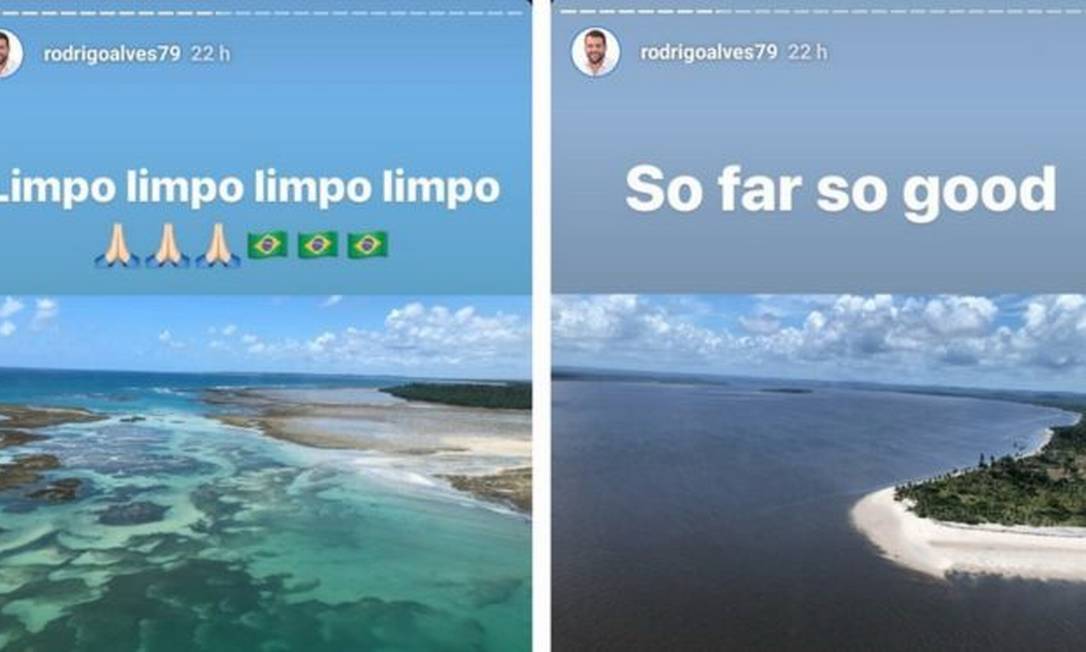This screenshot has width=1086, height=652.
Task: Click the first Brazil flag emoji
Action: (x=267, y=245)
